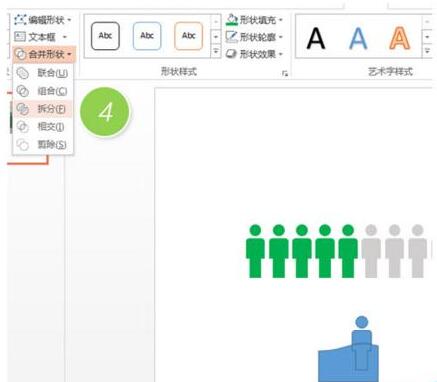Click the Shape Outline pen icon

click(232, 37)
